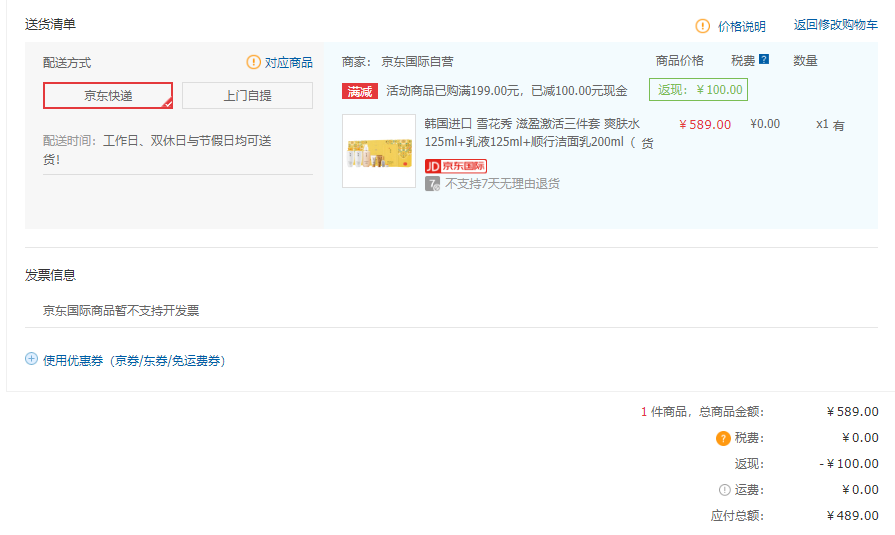Viewport: 895px width, 535px height.
Task: Open product title 韩国进口 雪花秀 滋盈激活三件套
Action: pyautogui.click(x=539, y=132)
